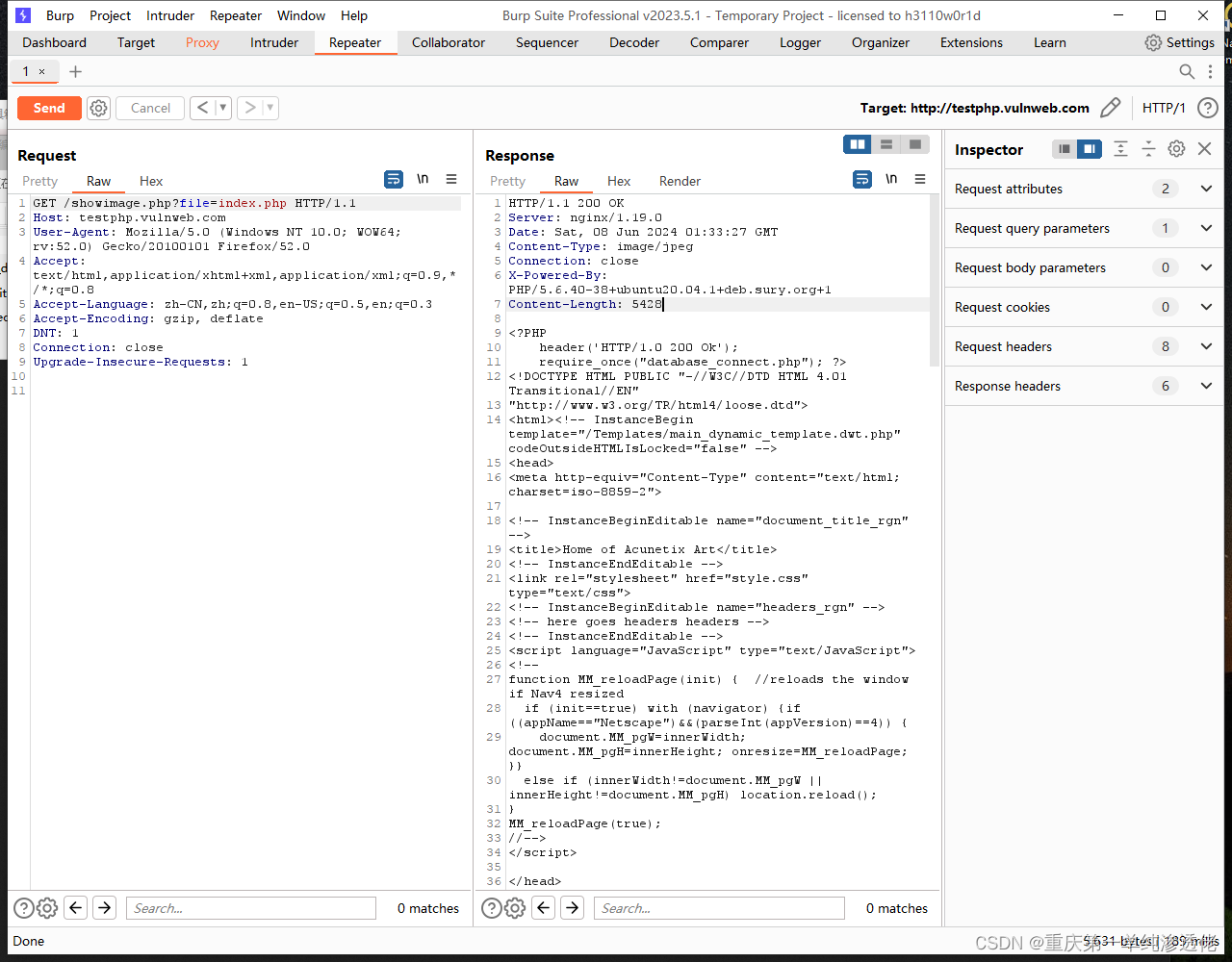The width and height of the screenshot is (1232, 962).
Task: Add a new Repeater tab
Action: pos(75,71)
